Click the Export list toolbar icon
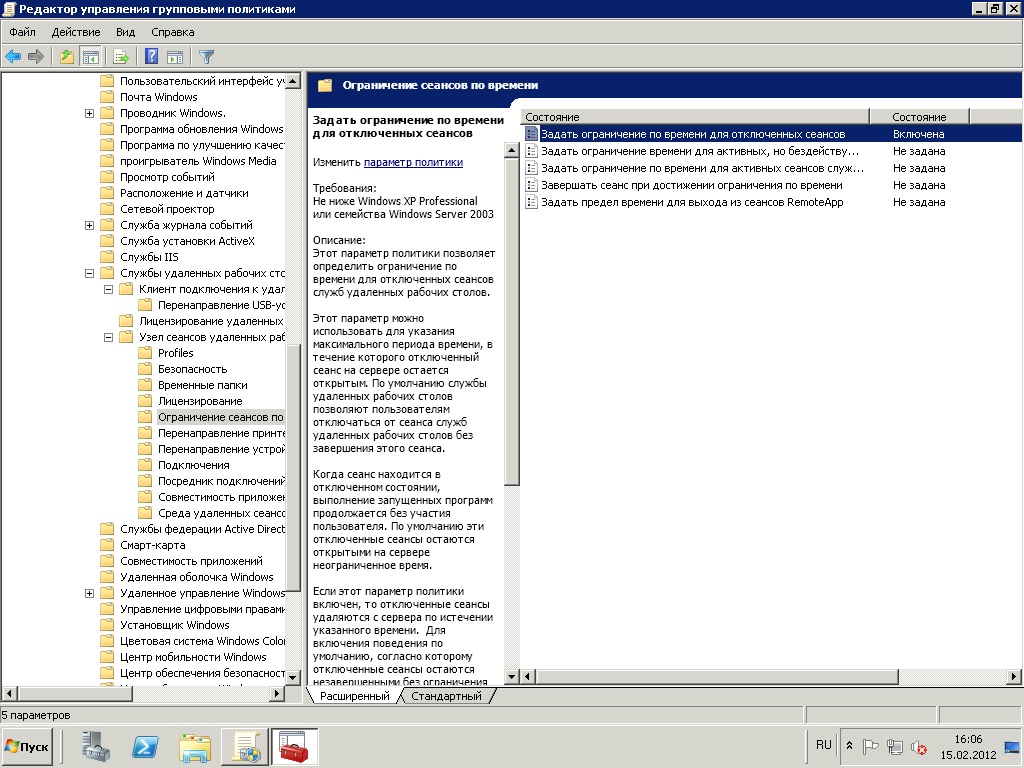Screen dimensions: 1024x768 tap(121, 57)
